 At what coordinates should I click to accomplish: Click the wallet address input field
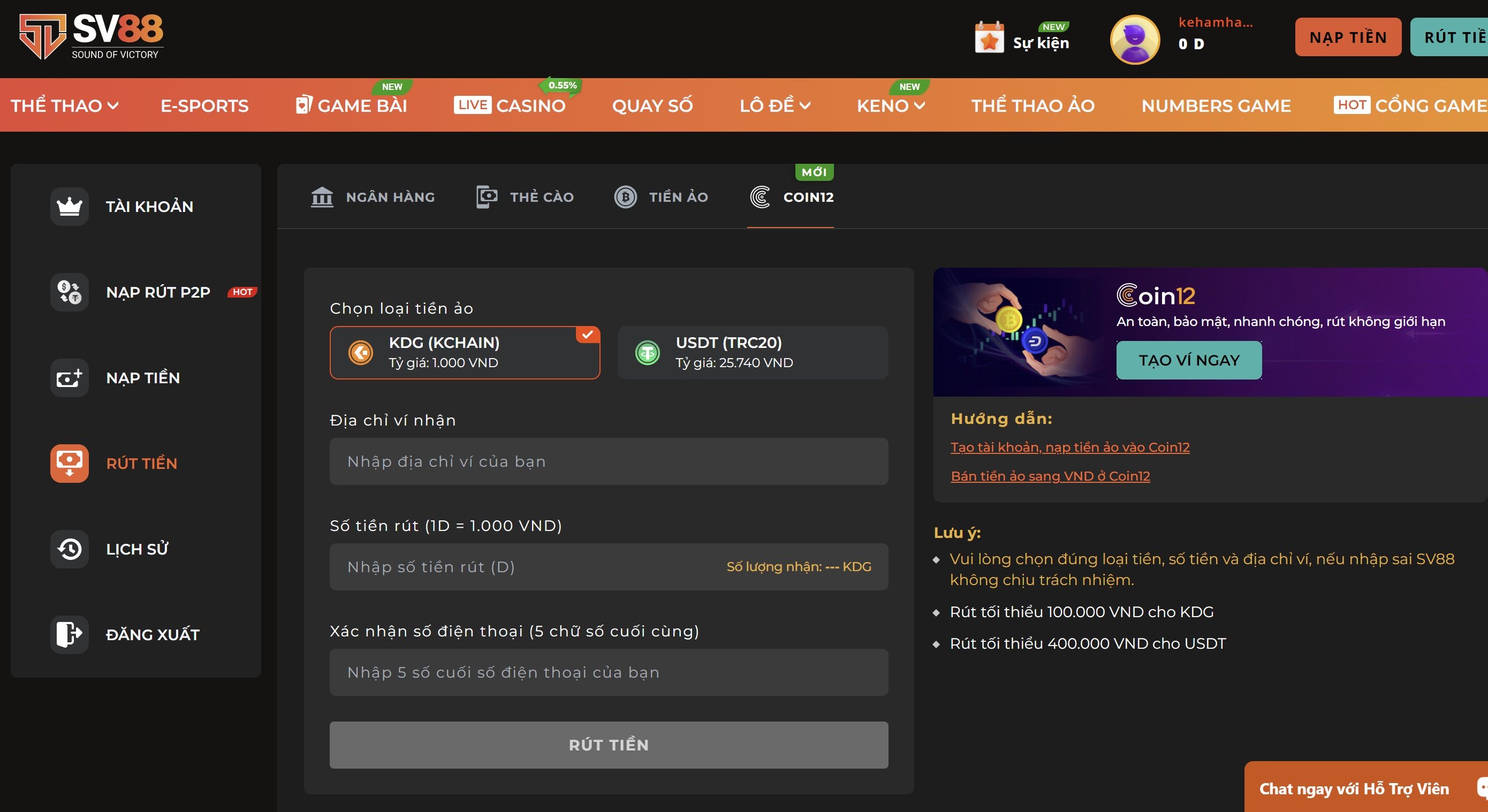609,461
